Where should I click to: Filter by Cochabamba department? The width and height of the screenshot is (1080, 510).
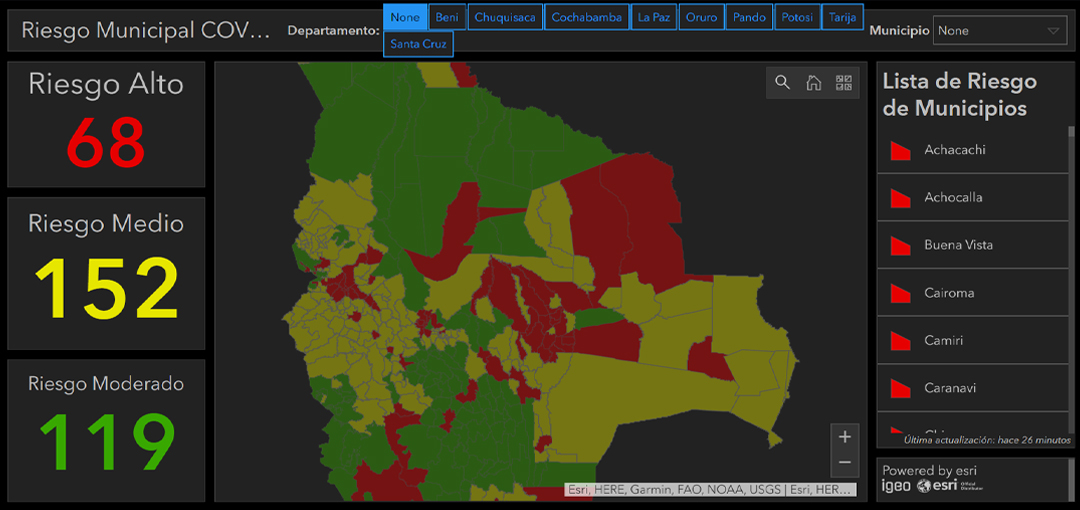pos(587,17)
